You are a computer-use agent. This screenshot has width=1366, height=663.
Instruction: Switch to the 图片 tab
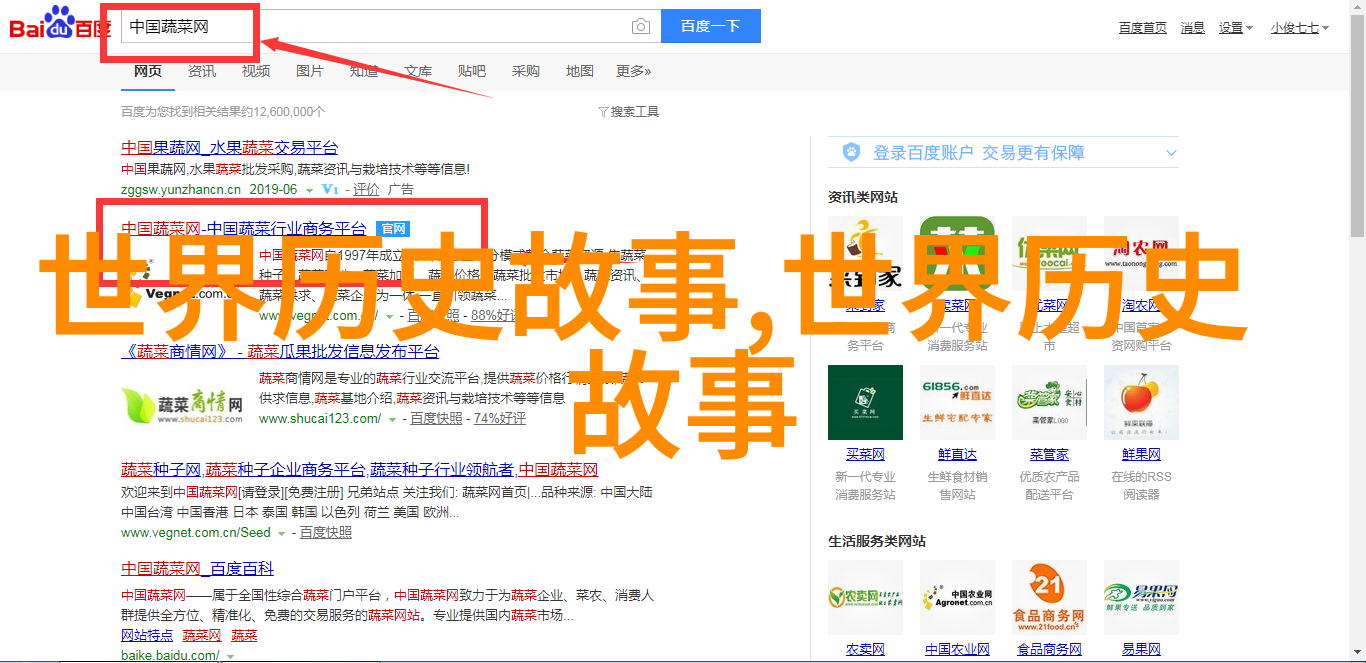point(310,71)
